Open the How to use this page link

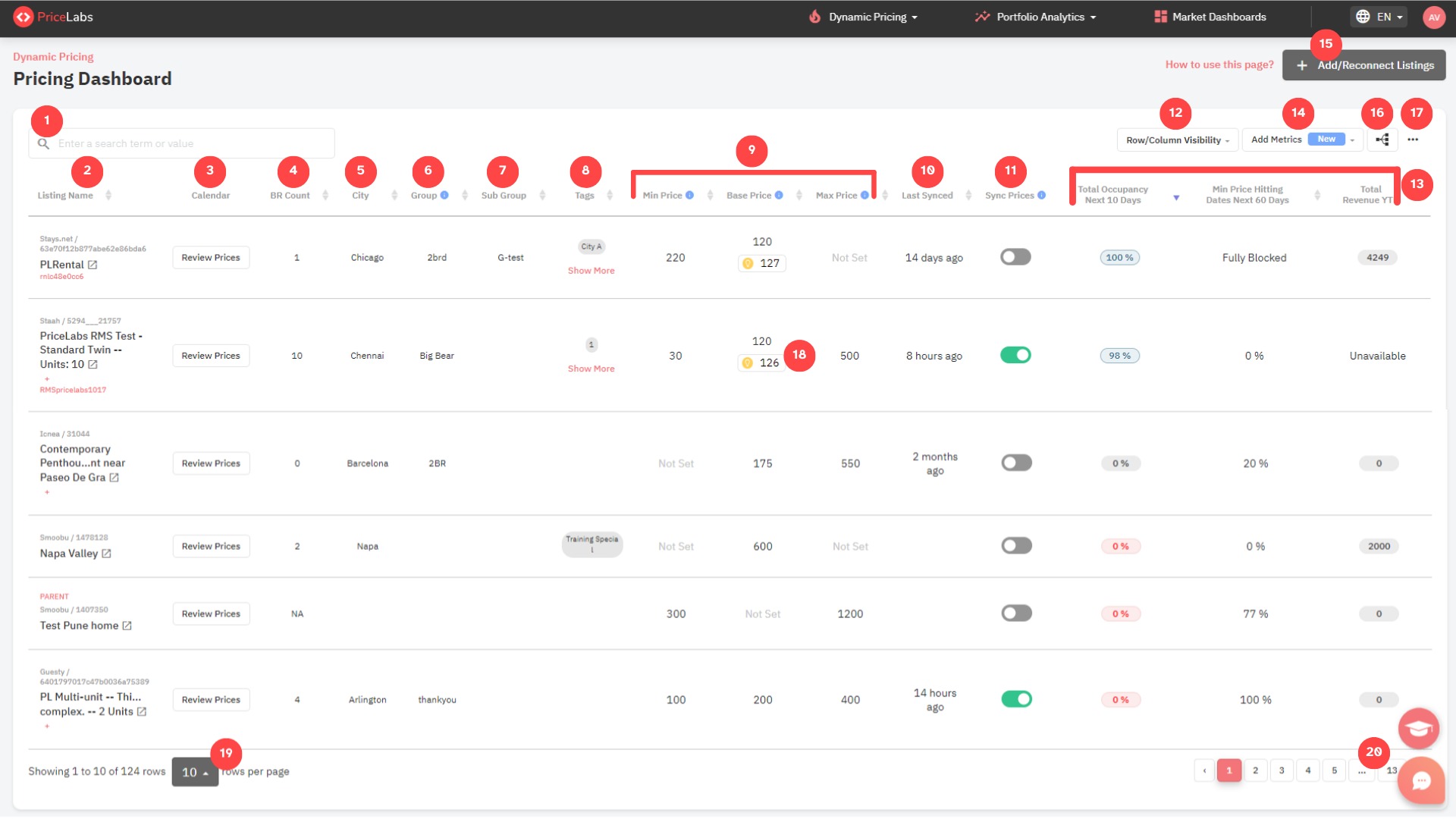tap(1219, 64)
